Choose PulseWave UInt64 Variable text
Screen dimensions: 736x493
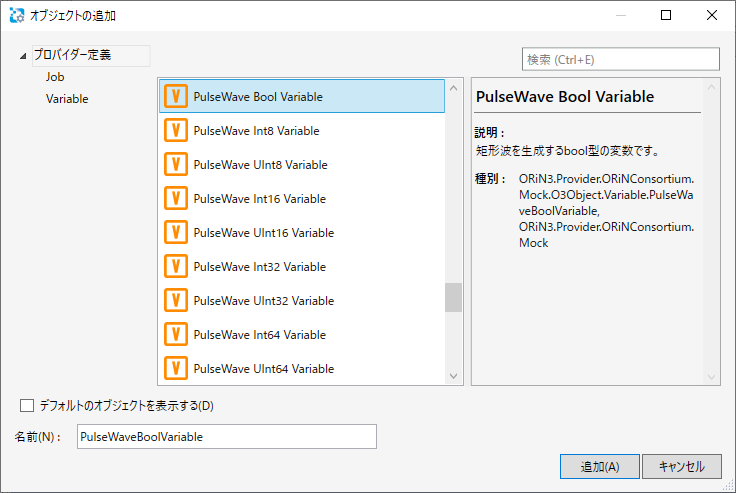(x=264, y=369)
